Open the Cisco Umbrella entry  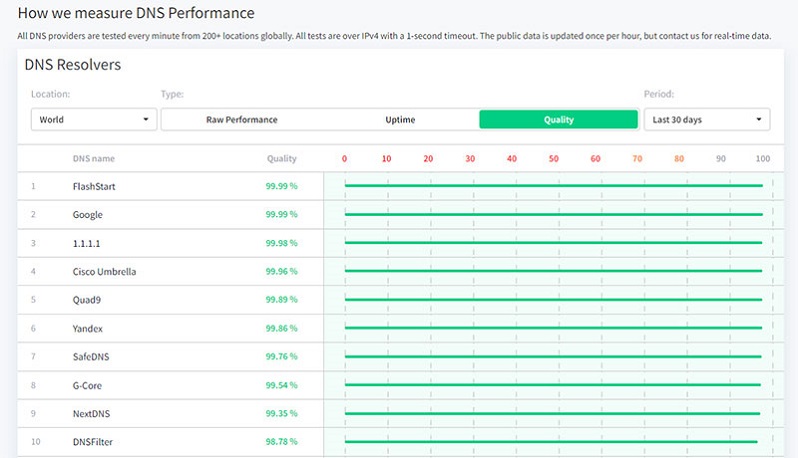click(104, 271)
